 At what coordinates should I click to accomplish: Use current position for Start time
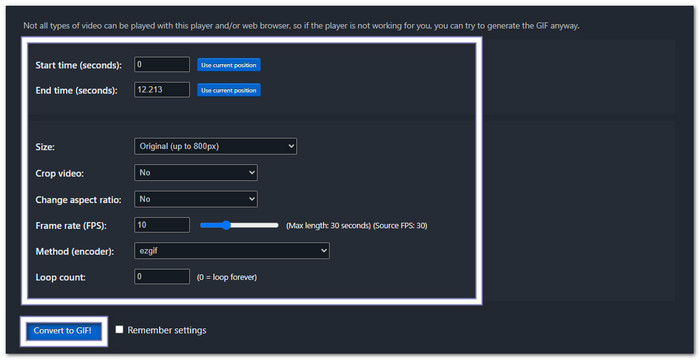[229, 65]
